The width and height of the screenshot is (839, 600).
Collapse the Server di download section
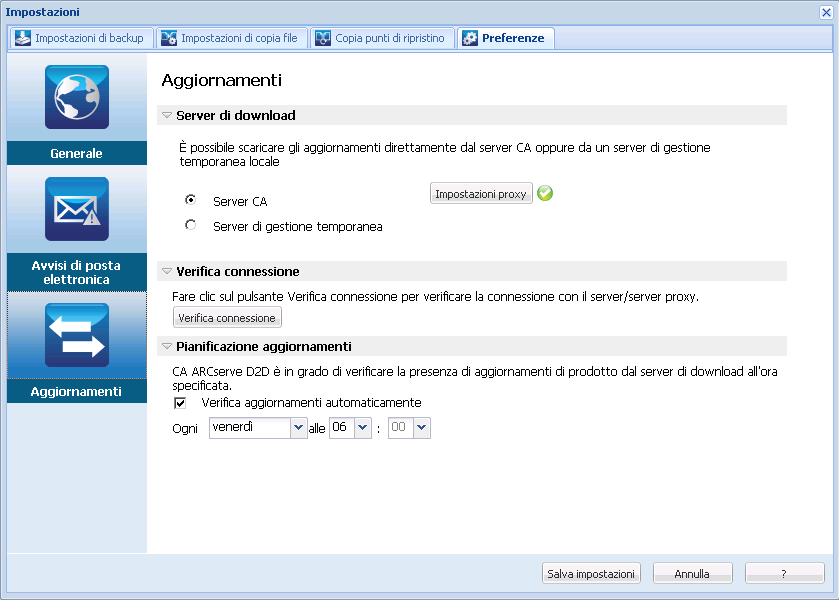click(x=167, y=115)
